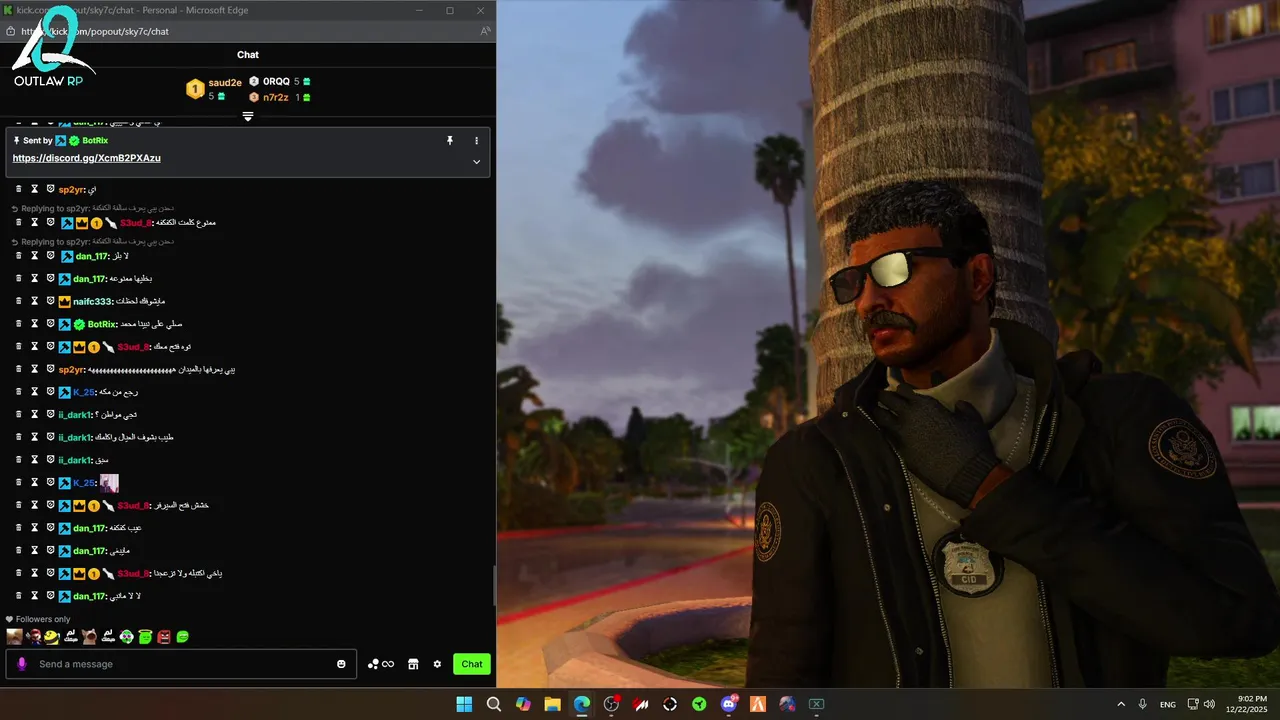1280x720 pixels.
Task: Open the Windows Start menu
Action: click(x=464, y=704)
